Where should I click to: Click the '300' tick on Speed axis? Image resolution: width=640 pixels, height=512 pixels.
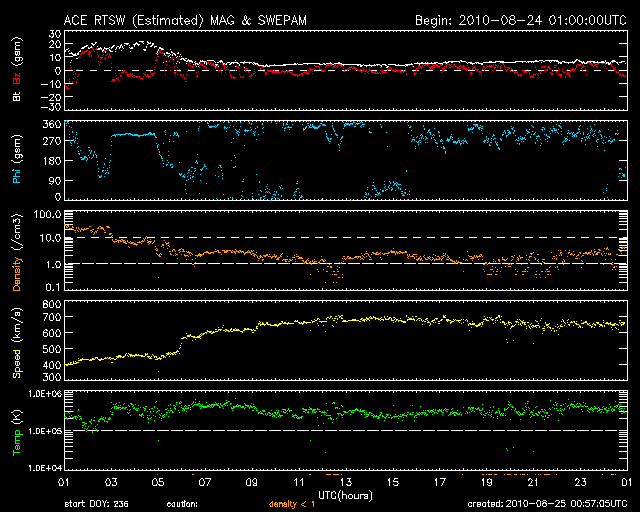[52, 376]
